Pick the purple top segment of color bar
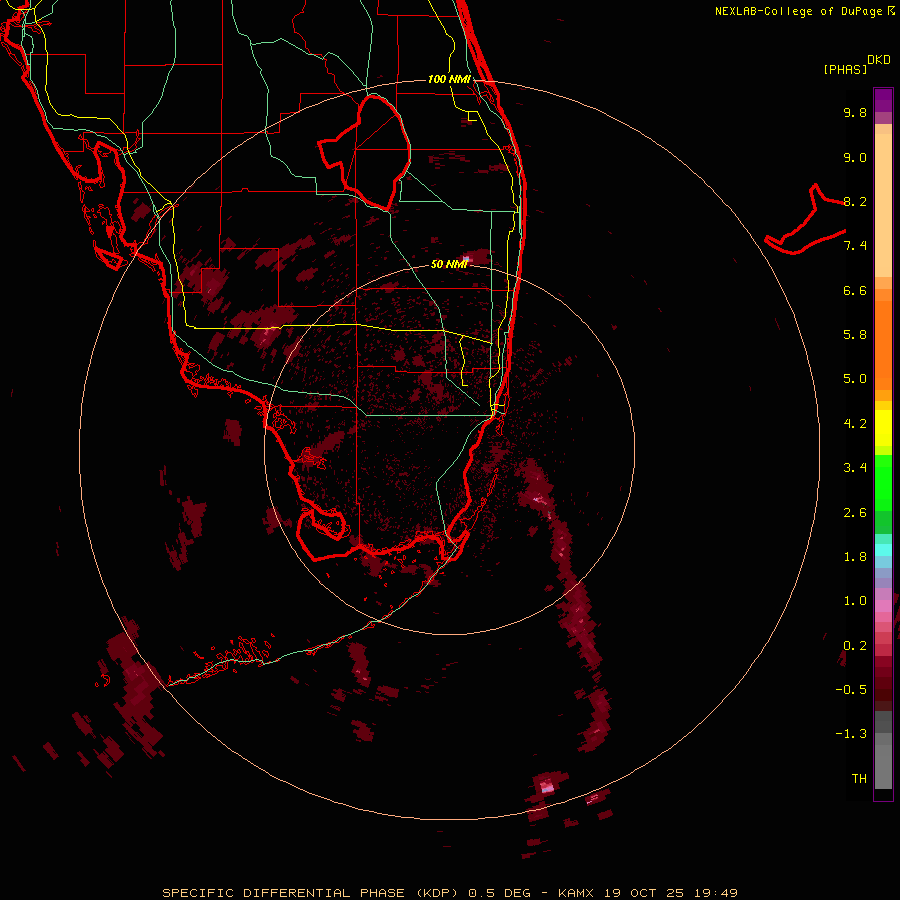The image size is (900, 900). 883,100
